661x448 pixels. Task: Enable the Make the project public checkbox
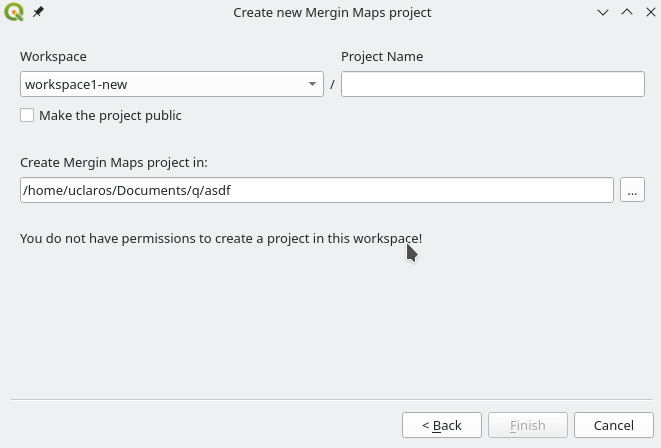point(27,115)
